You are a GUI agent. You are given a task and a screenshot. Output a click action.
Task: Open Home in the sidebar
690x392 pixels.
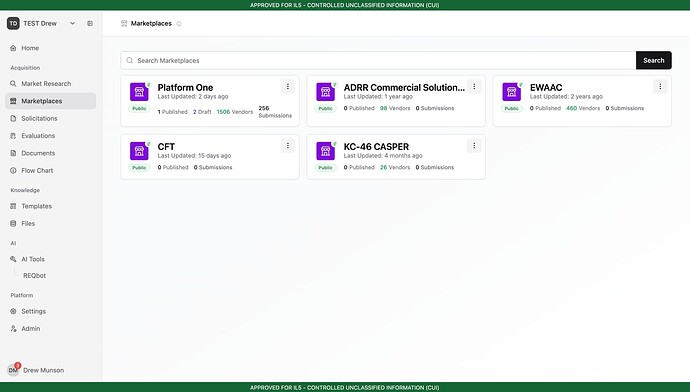pyautogui.click(x=51, y=48)
